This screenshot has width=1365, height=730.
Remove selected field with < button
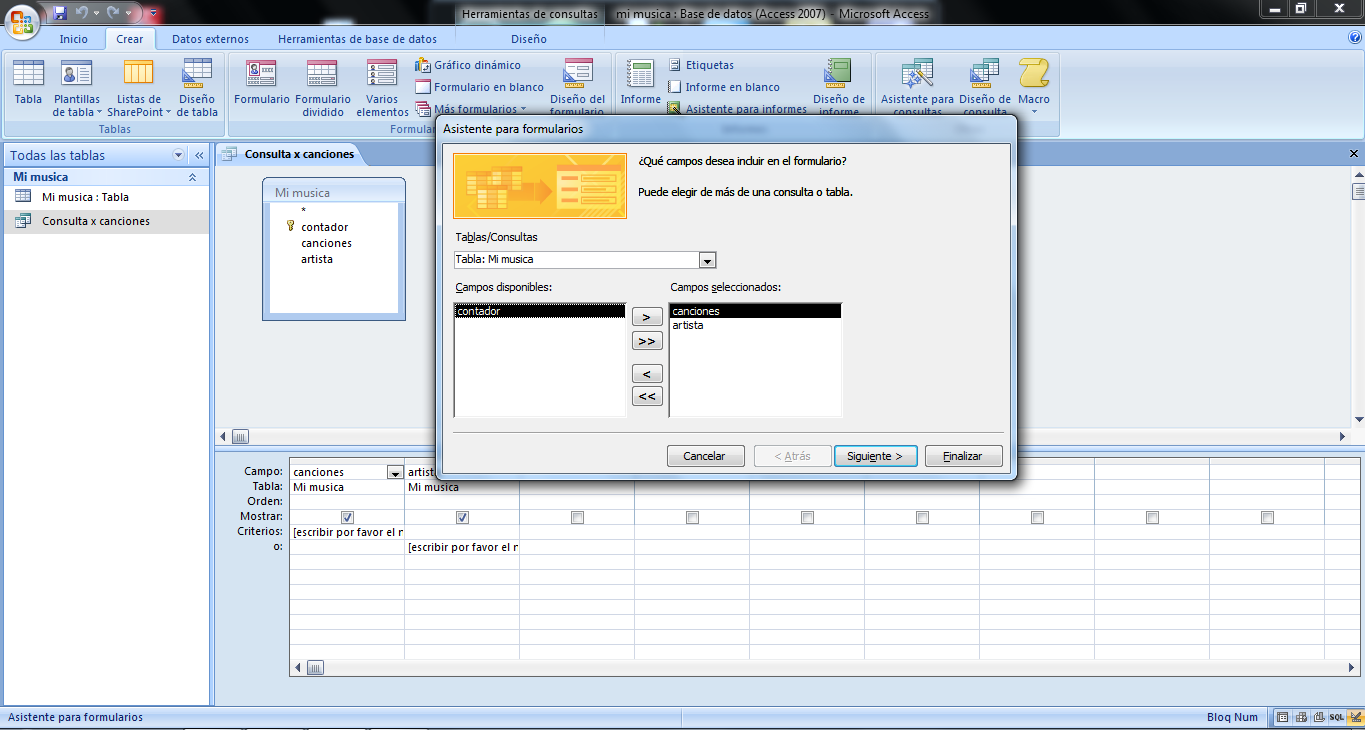point(647,373)
